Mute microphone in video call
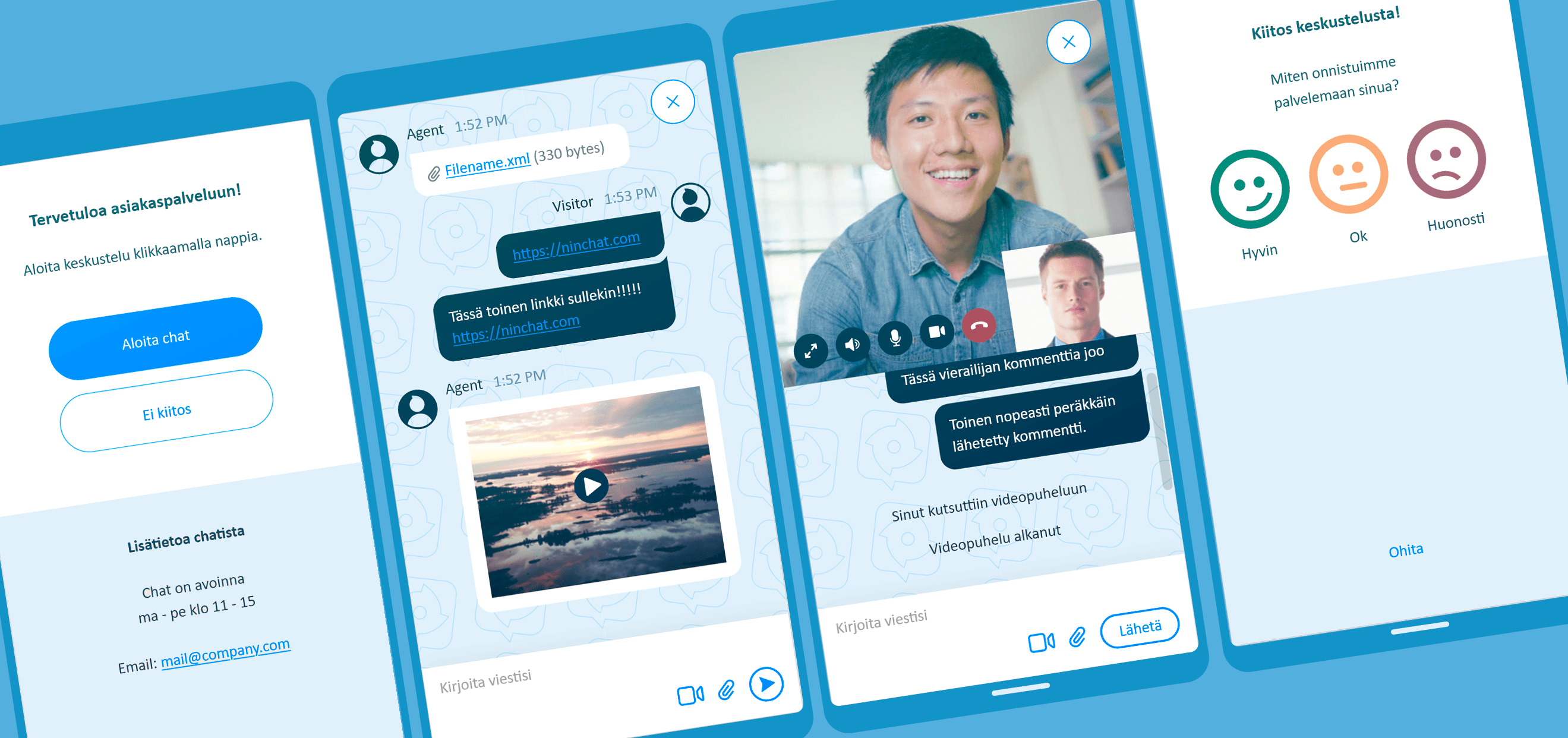Image resolution: width=1568 pixels, height=738 pixels. point(895,338)
